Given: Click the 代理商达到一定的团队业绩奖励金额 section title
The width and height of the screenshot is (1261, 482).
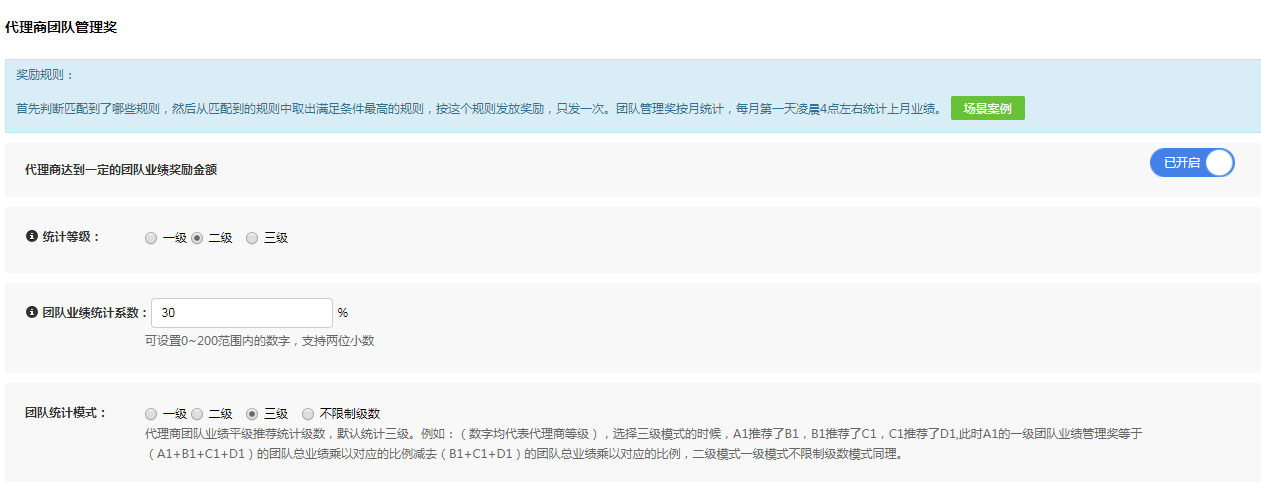Looking at the screenshot, I should [x=121, y=170].
